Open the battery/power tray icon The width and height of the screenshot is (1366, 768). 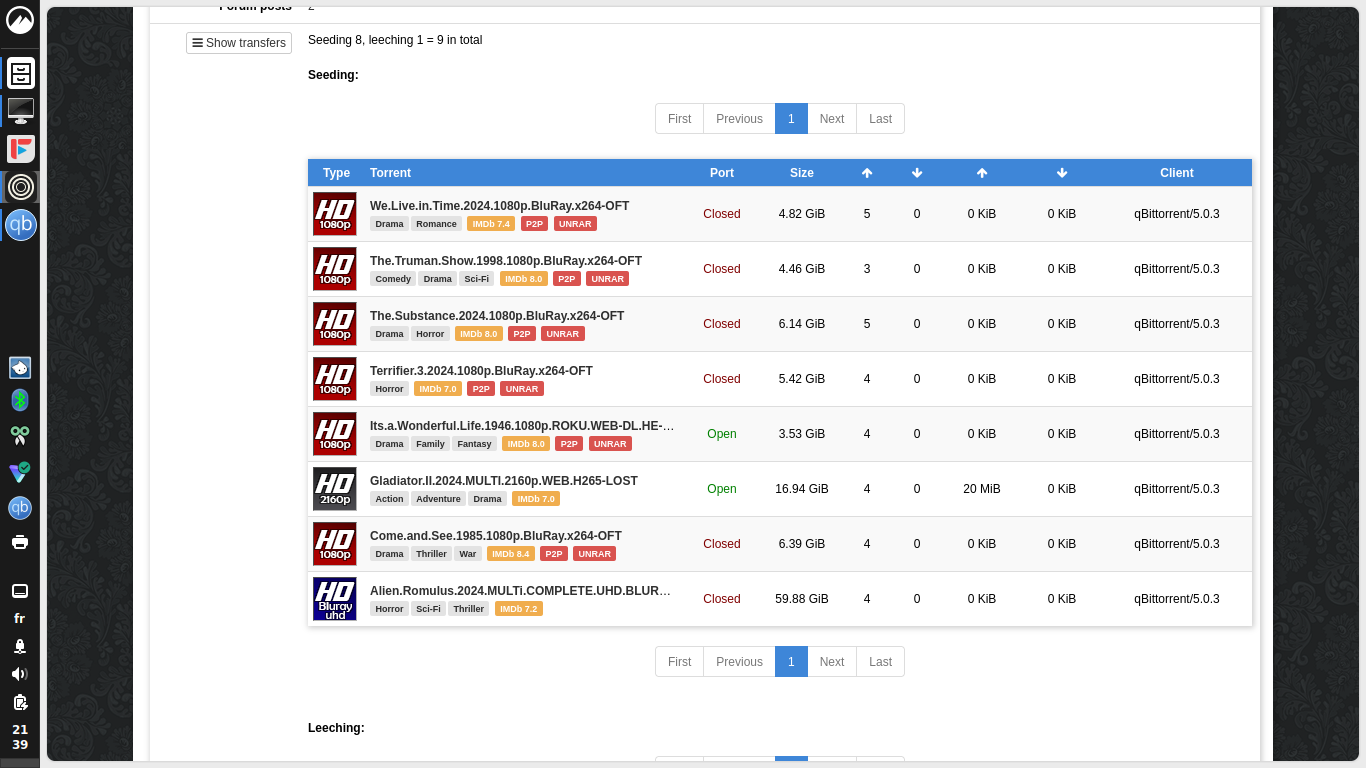[x=20, y=702]
